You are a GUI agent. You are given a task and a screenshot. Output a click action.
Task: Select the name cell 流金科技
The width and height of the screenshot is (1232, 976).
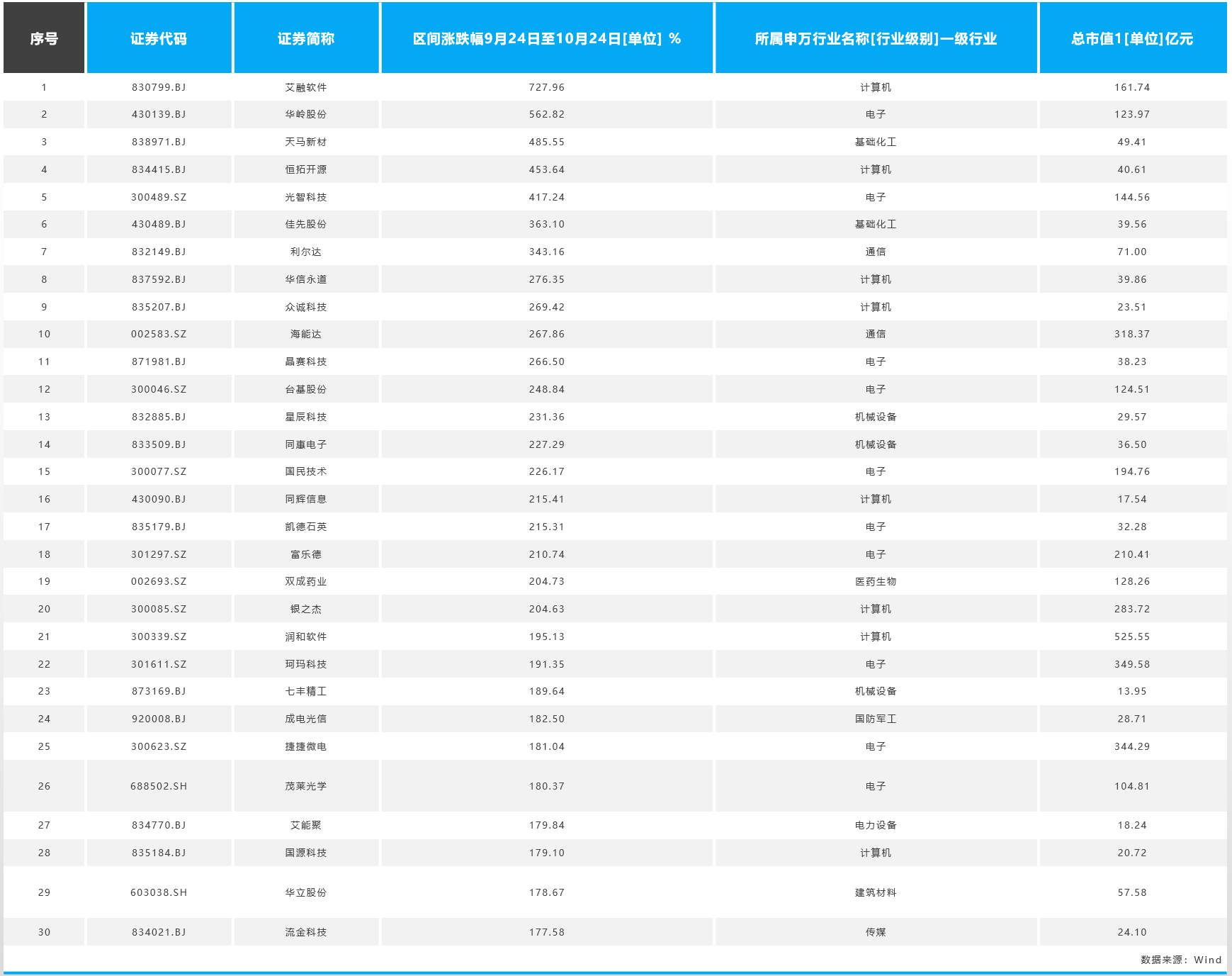pyautogui.click(x=306, y=932)
